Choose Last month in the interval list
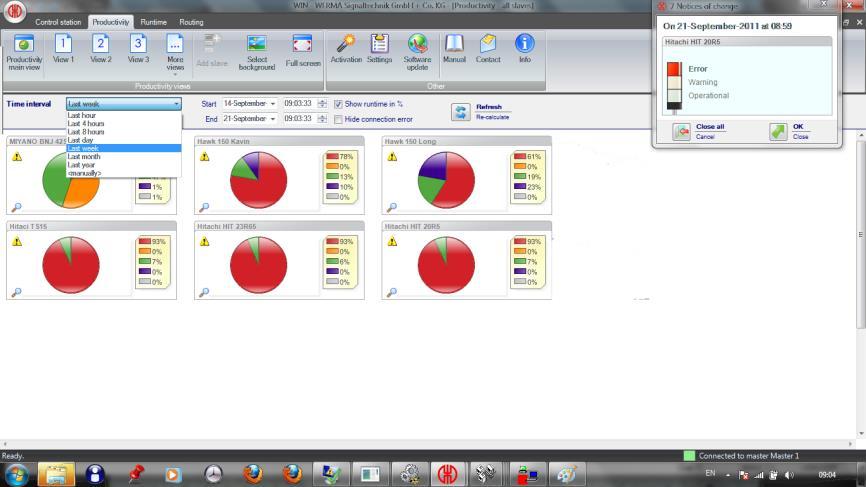Screen dimensions: 866x487 point(124,157)
